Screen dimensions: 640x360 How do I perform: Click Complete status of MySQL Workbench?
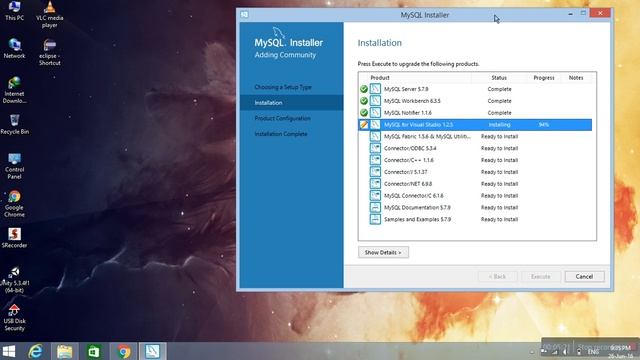[x=499, y=101]
